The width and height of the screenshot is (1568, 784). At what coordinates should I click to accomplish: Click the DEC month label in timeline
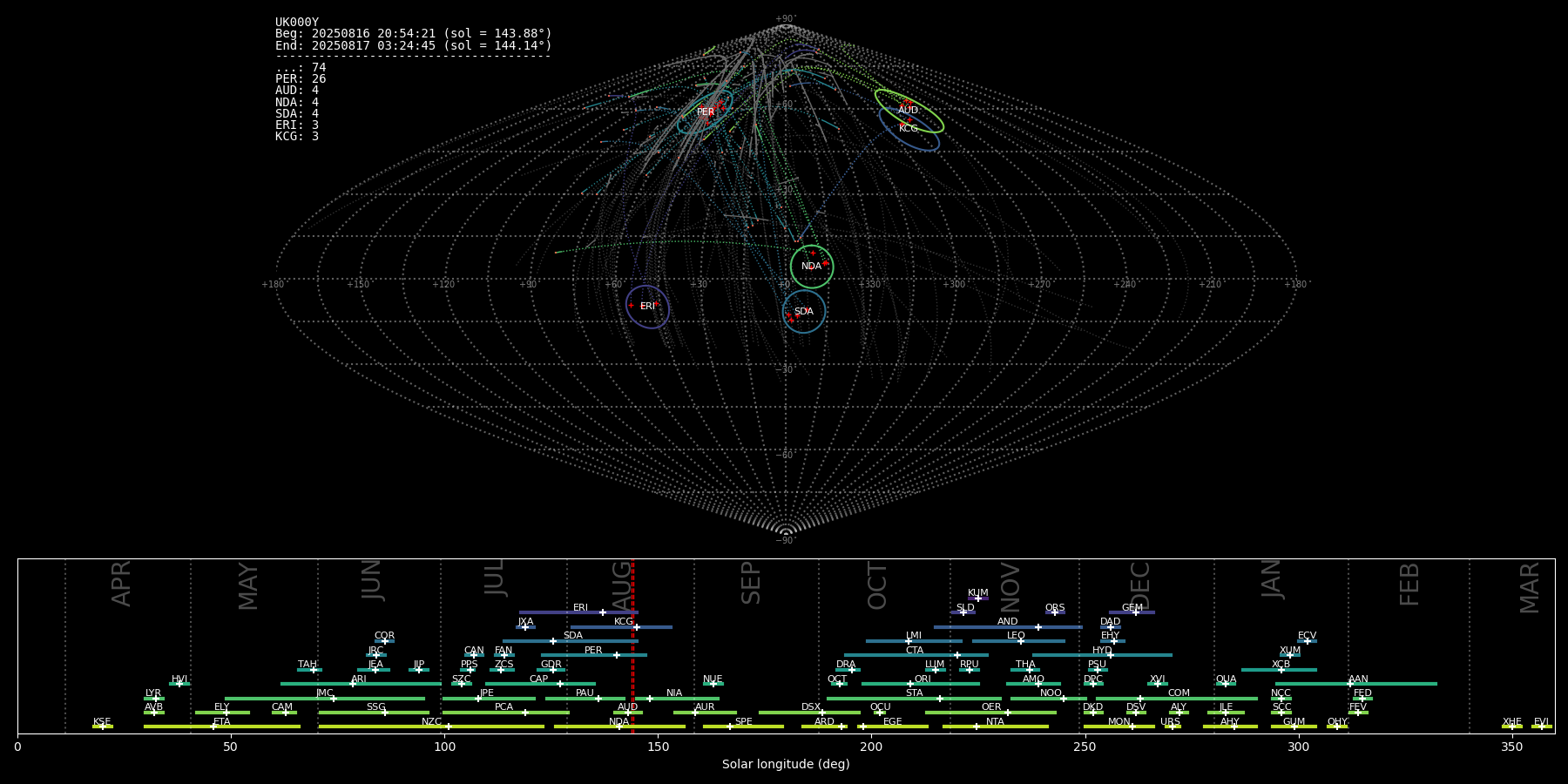(x=1139, y=585)
